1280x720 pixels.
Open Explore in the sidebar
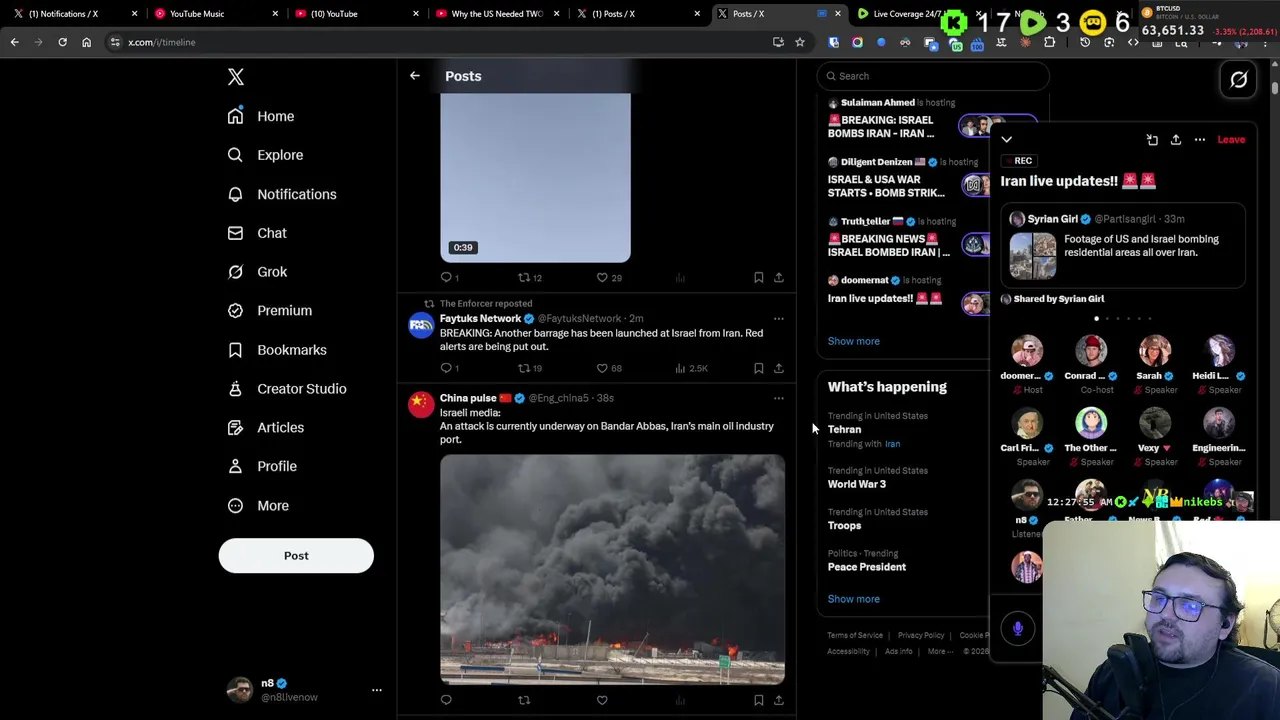[265, 155]
